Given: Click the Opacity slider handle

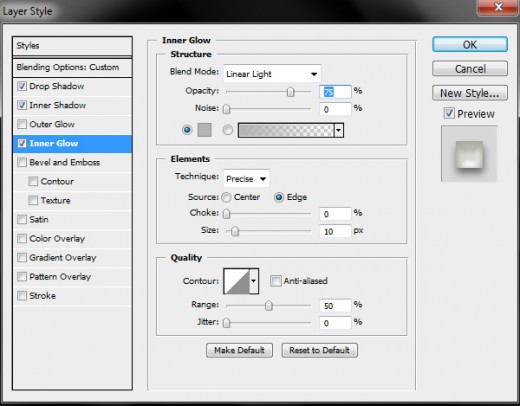Looking at the screenshot, I should pyautogui.click(x=291, y=92).
